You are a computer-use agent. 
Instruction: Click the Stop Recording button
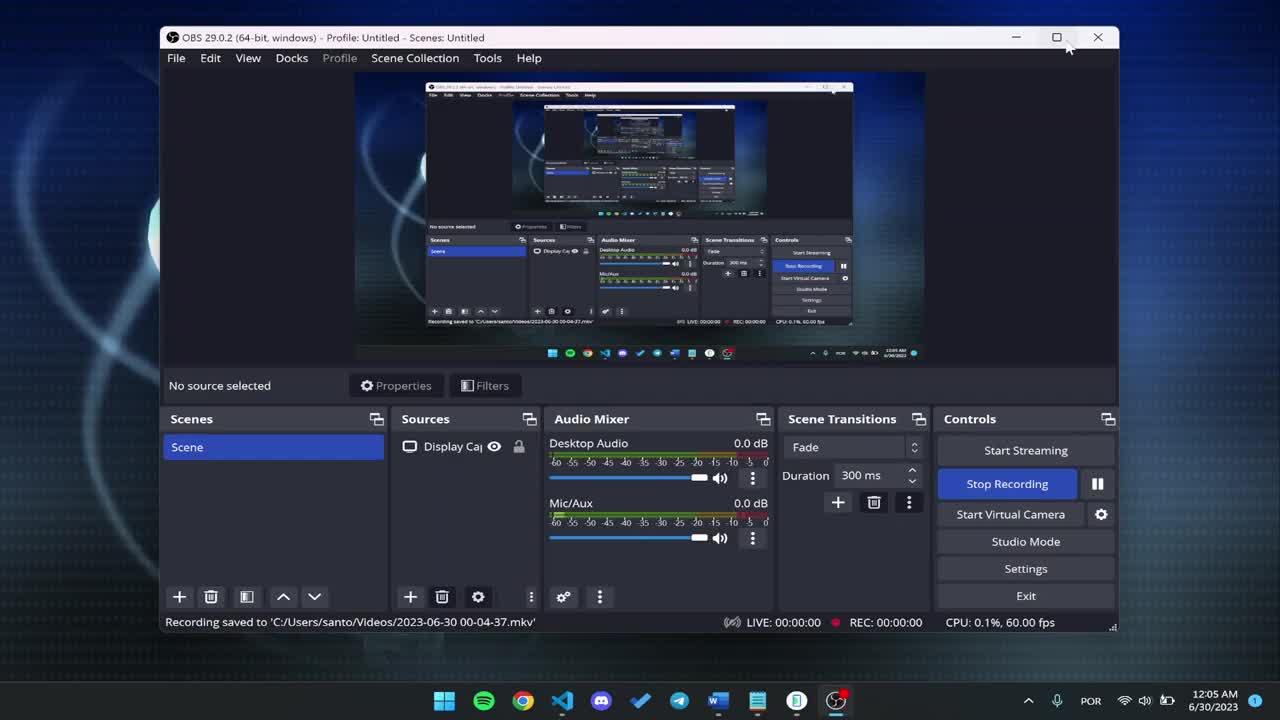(1007, 484)
